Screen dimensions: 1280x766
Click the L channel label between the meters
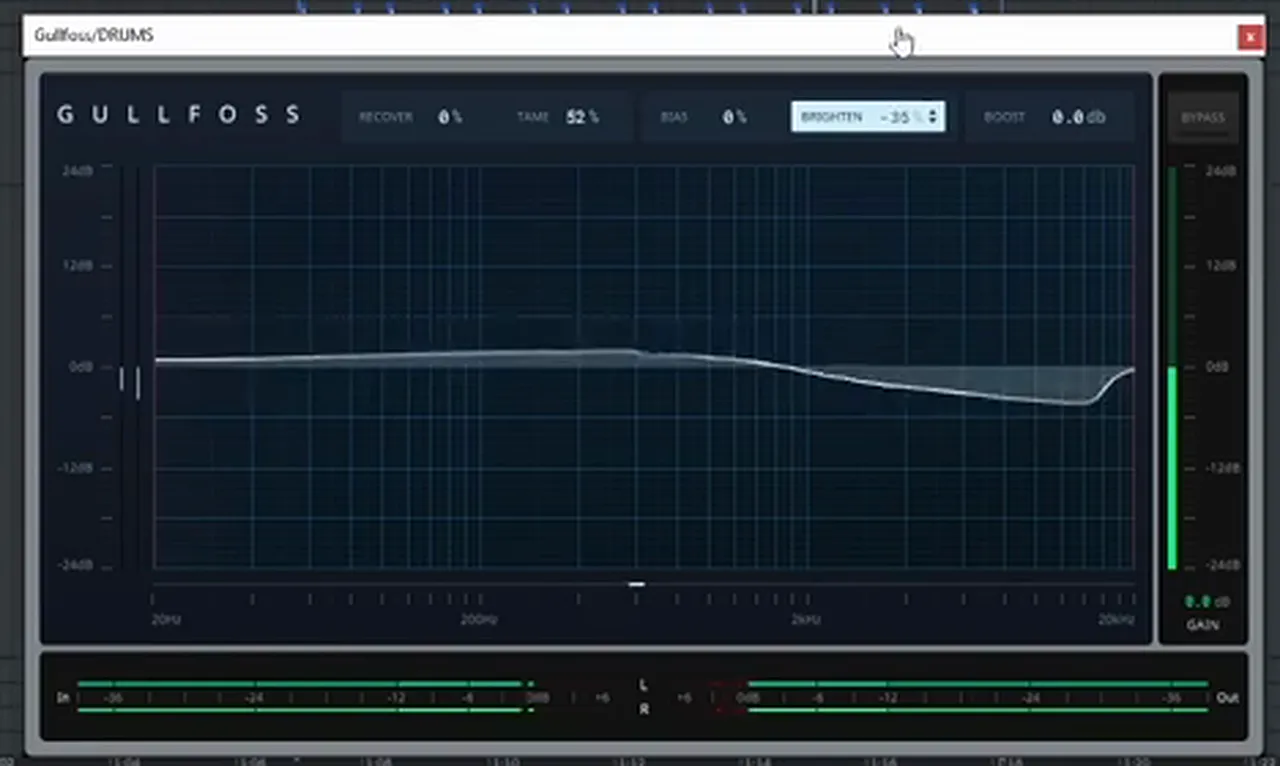[643, 685]
